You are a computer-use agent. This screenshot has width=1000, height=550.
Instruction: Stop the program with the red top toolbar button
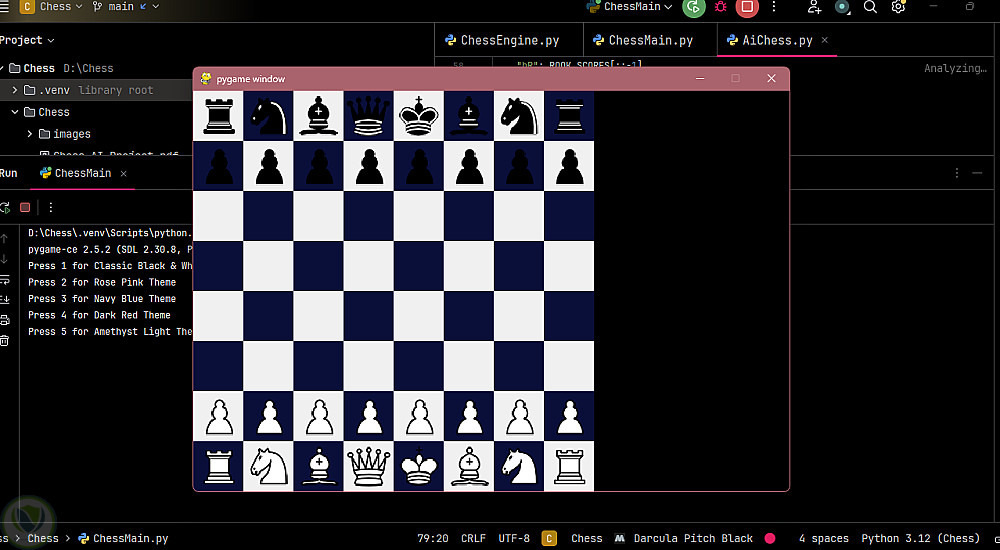(747, 7)
